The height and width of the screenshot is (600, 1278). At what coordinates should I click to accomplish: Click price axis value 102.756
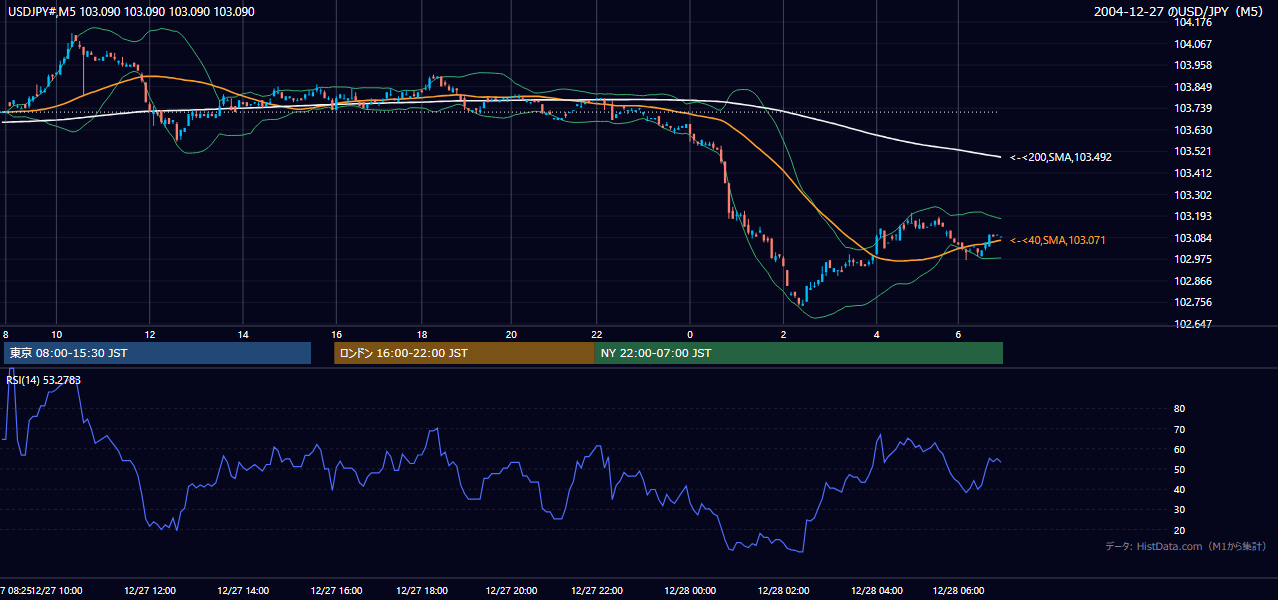1192,302
